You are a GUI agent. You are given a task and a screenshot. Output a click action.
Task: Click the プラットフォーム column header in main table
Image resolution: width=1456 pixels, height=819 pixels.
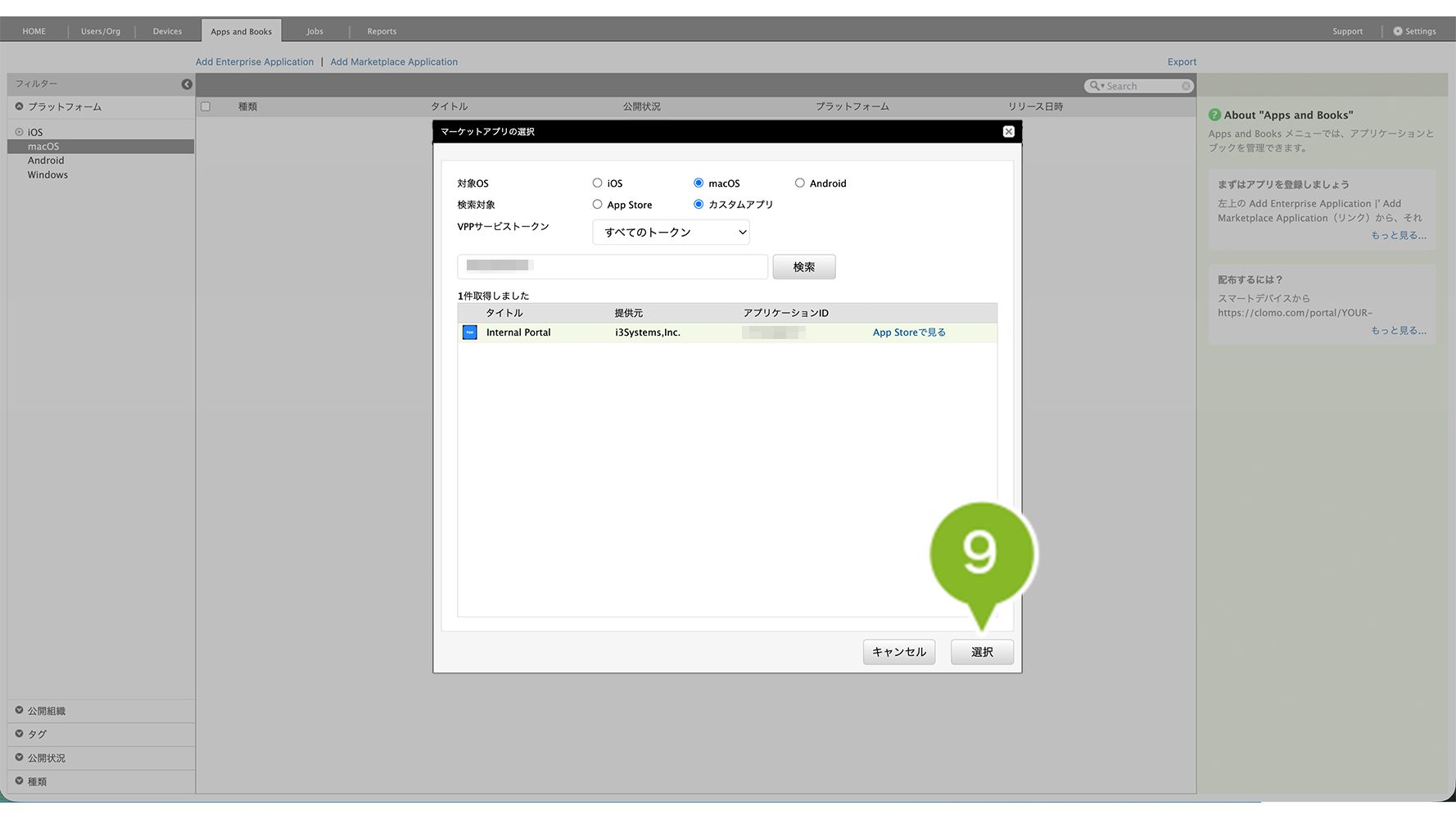coord(852,106)
